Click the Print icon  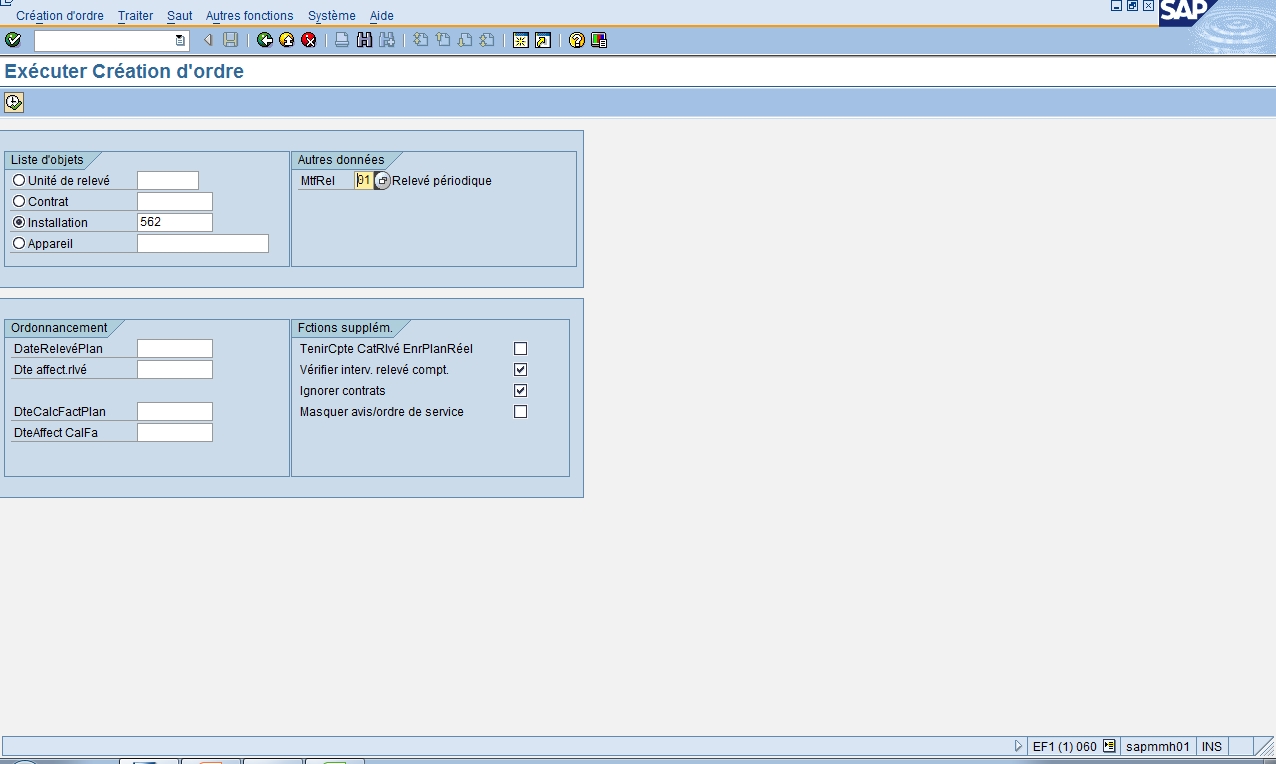click(x=342, y=40)
